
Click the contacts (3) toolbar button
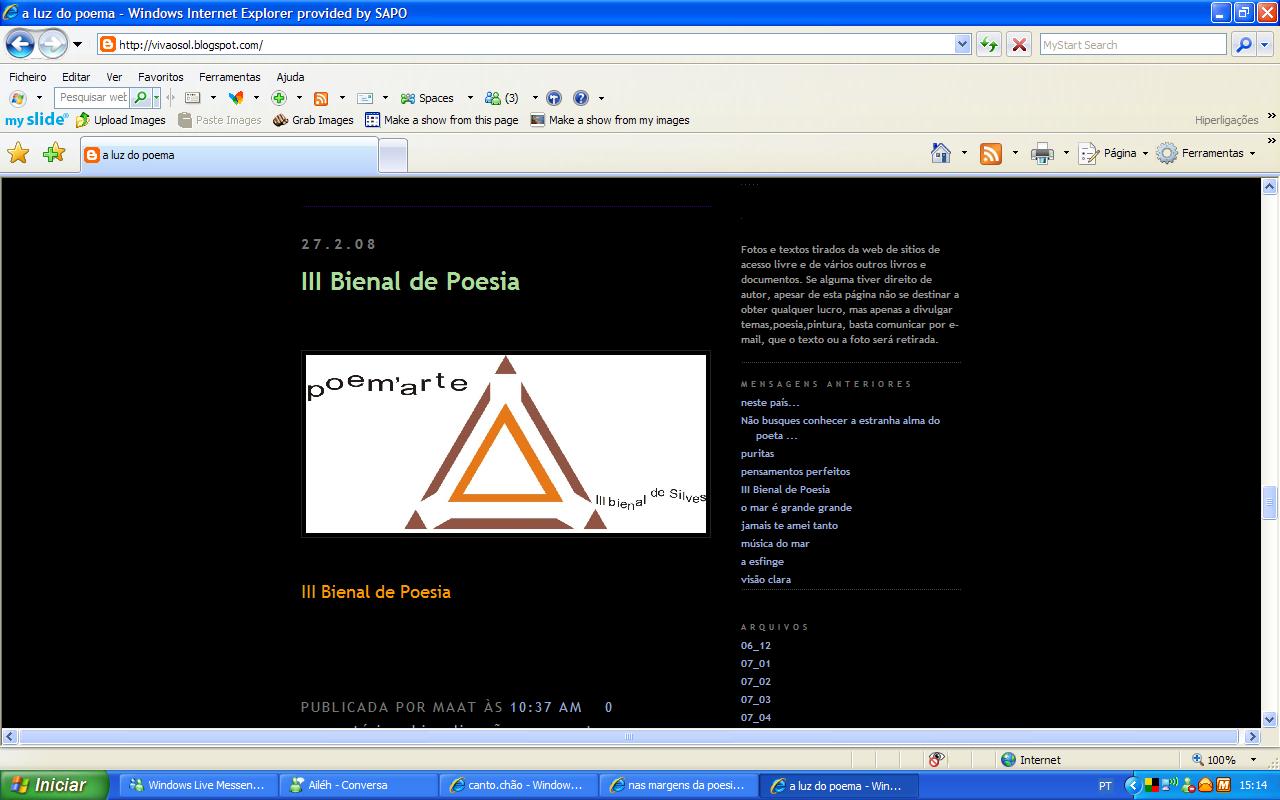coord(502,98)
